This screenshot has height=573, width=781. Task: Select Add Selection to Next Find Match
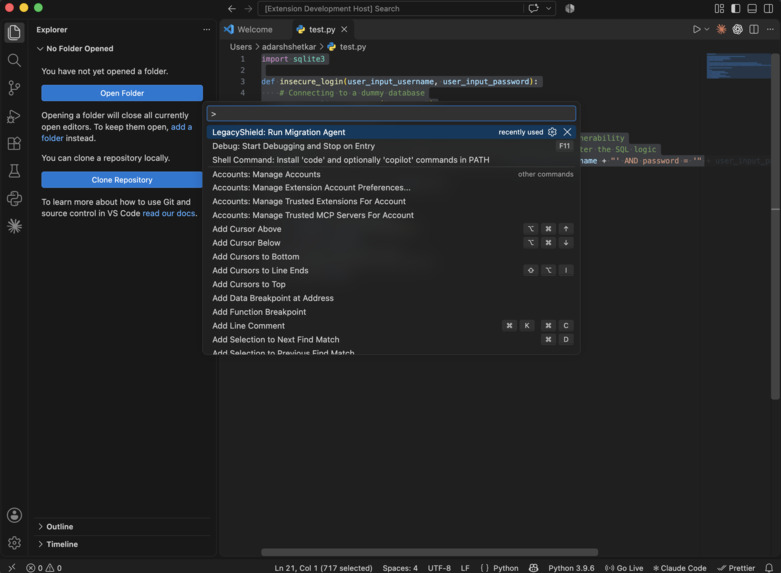click(x=391, y=340)
